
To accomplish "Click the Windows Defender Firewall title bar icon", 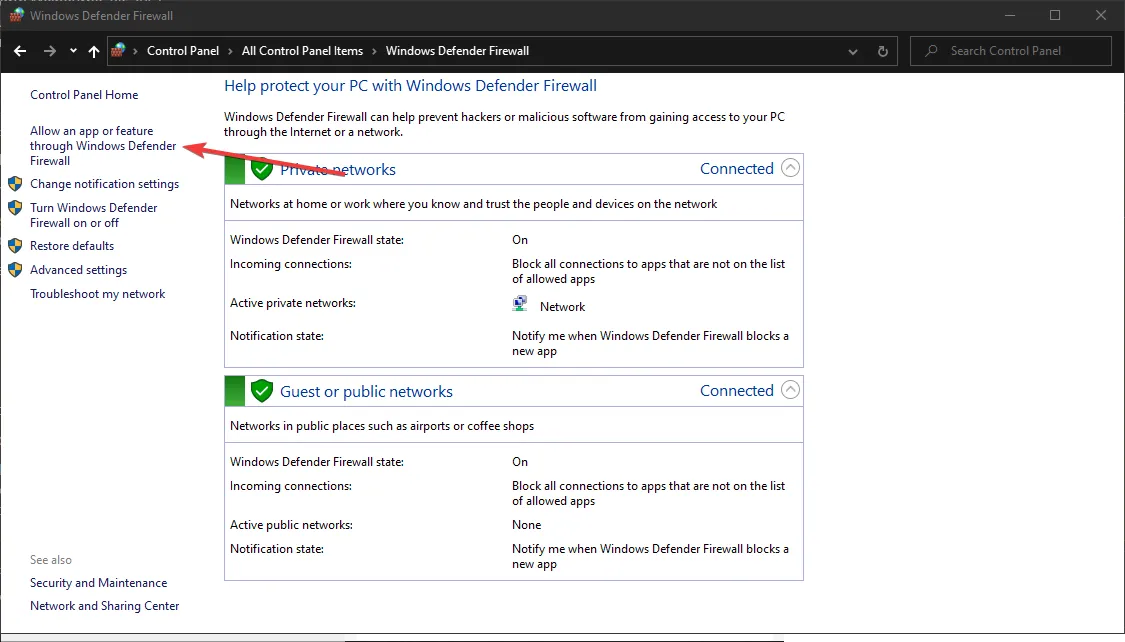I will 16,15.
